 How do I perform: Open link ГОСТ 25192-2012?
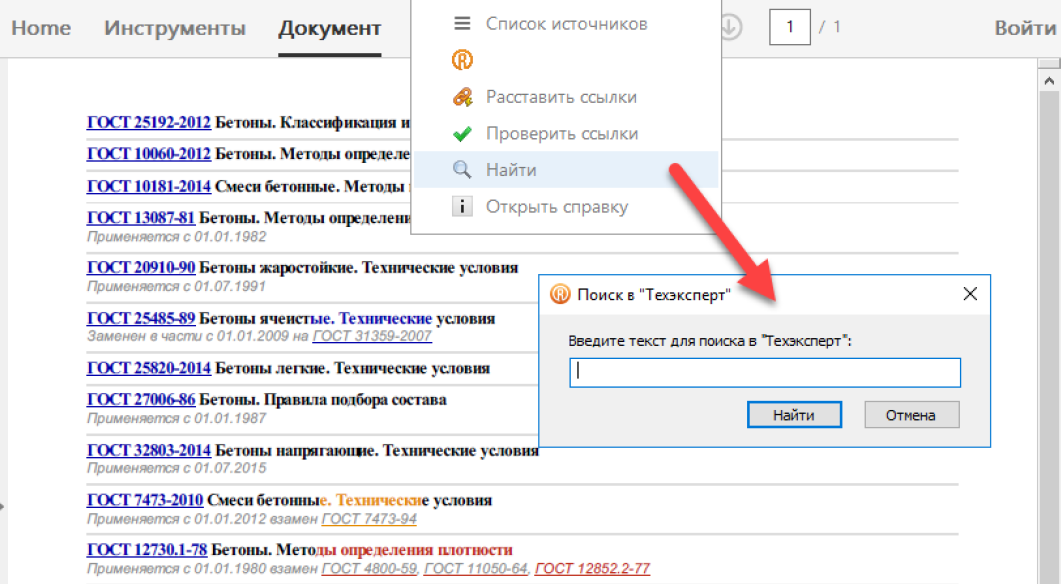click(149, 122)
